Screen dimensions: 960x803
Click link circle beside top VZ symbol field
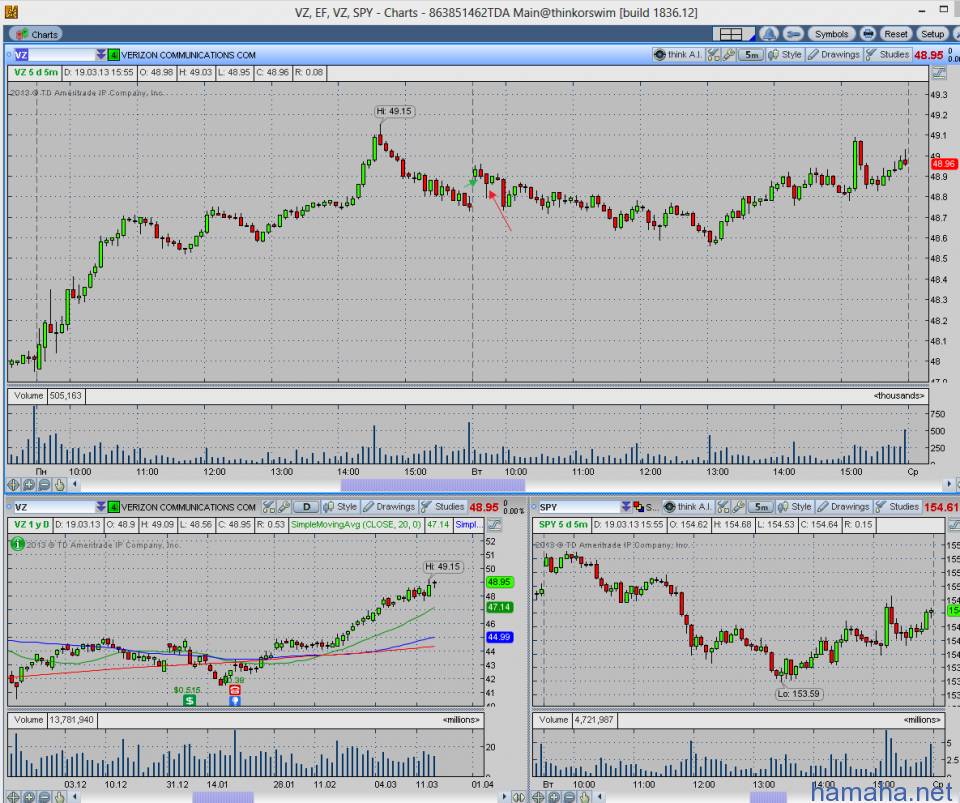pos(9,55)
